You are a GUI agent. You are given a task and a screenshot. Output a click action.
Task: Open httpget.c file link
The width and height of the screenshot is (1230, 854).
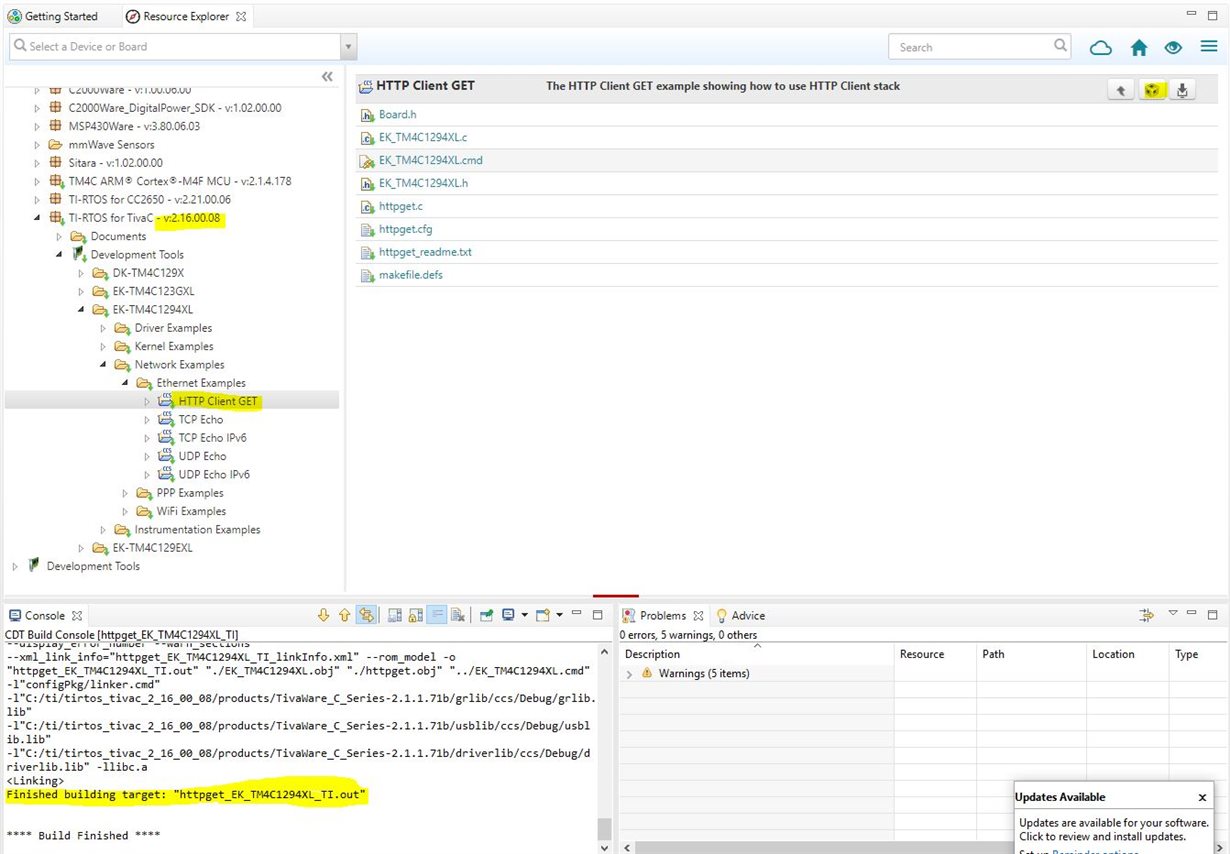pyautogui.click(x=400, y=206)
